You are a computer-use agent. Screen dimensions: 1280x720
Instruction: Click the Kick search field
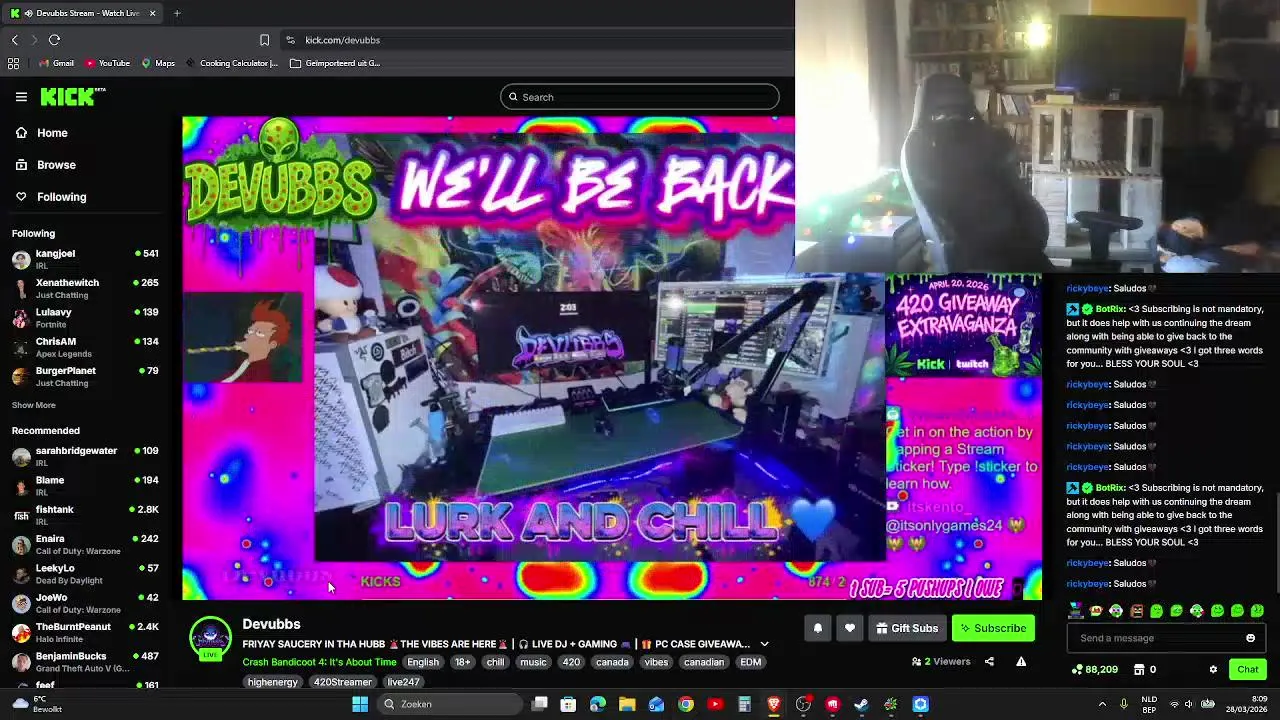(640, 97)
